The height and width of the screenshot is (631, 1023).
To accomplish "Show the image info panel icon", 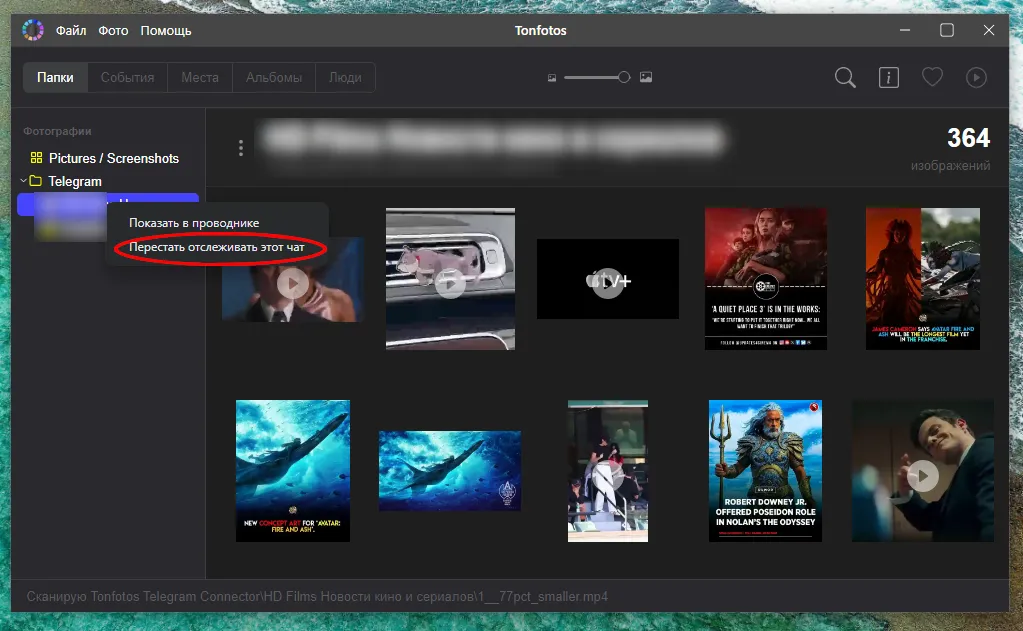I will [888, 78].
